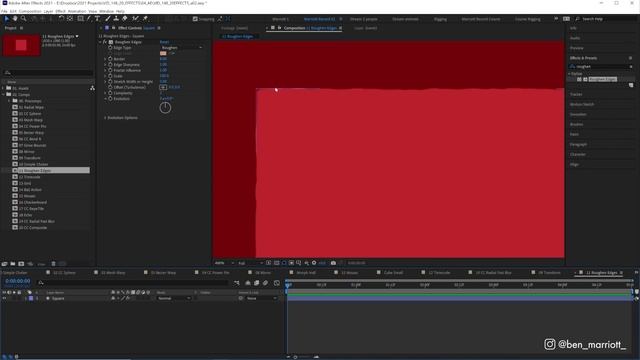Select the Hand tool
Screen dimensions: 640x360
tap(15, 19)
